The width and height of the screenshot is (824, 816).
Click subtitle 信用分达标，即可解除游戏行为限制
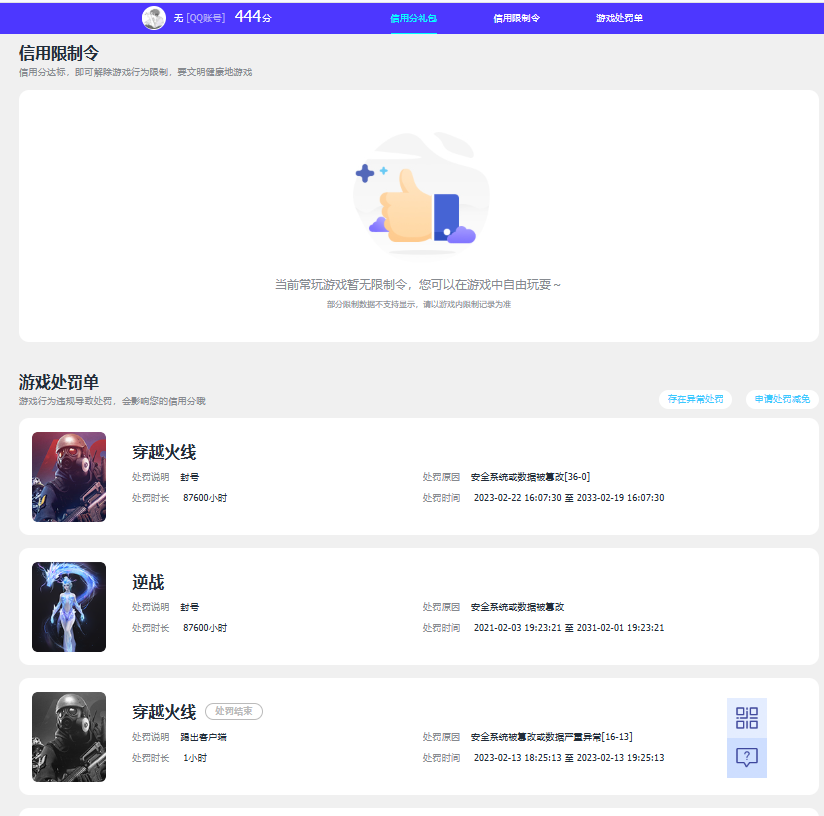pyautogui.click(x=136, y=72)
